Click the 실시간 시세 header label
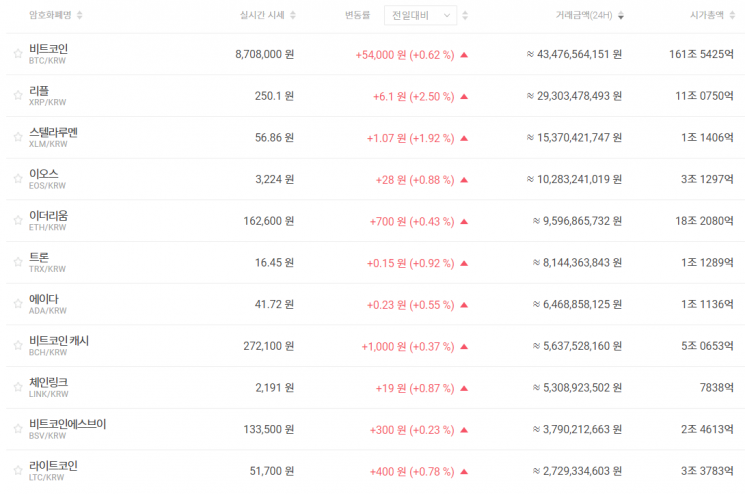 click(x=262, y=15)
